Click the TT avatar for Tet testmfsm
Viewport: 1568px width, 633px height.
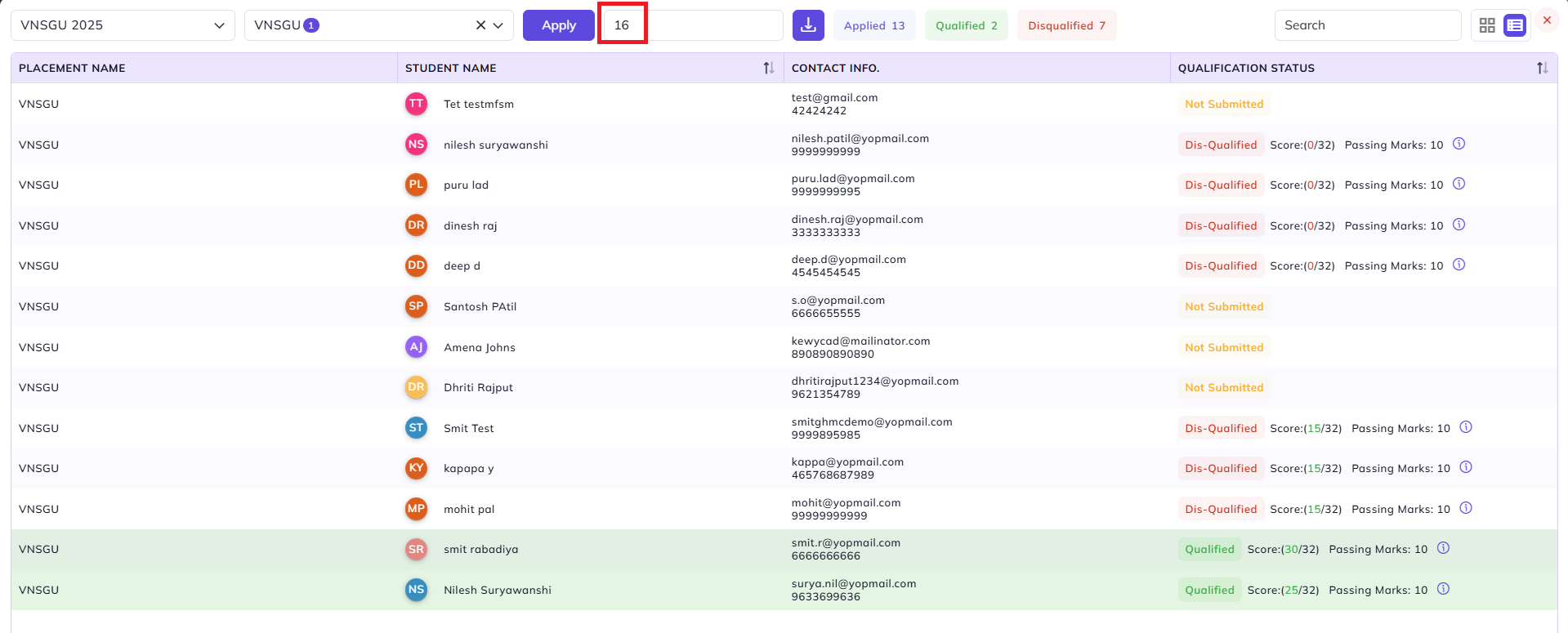point(417,104)
